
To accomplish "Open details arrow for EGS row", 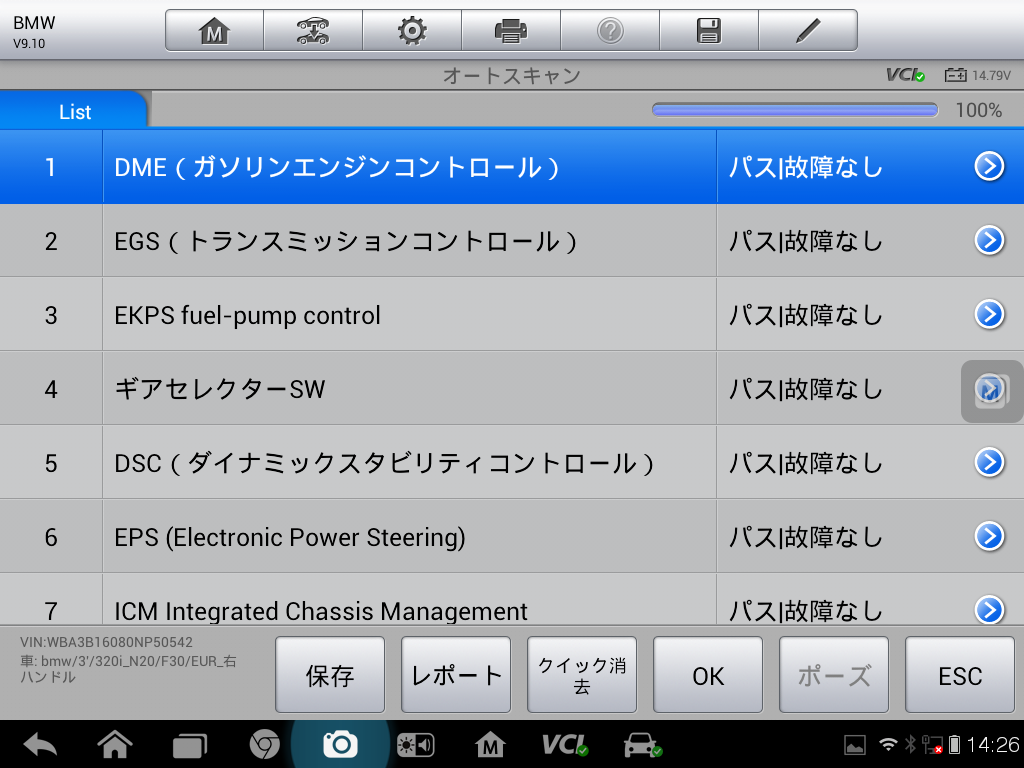I will (x=989, y=240).
